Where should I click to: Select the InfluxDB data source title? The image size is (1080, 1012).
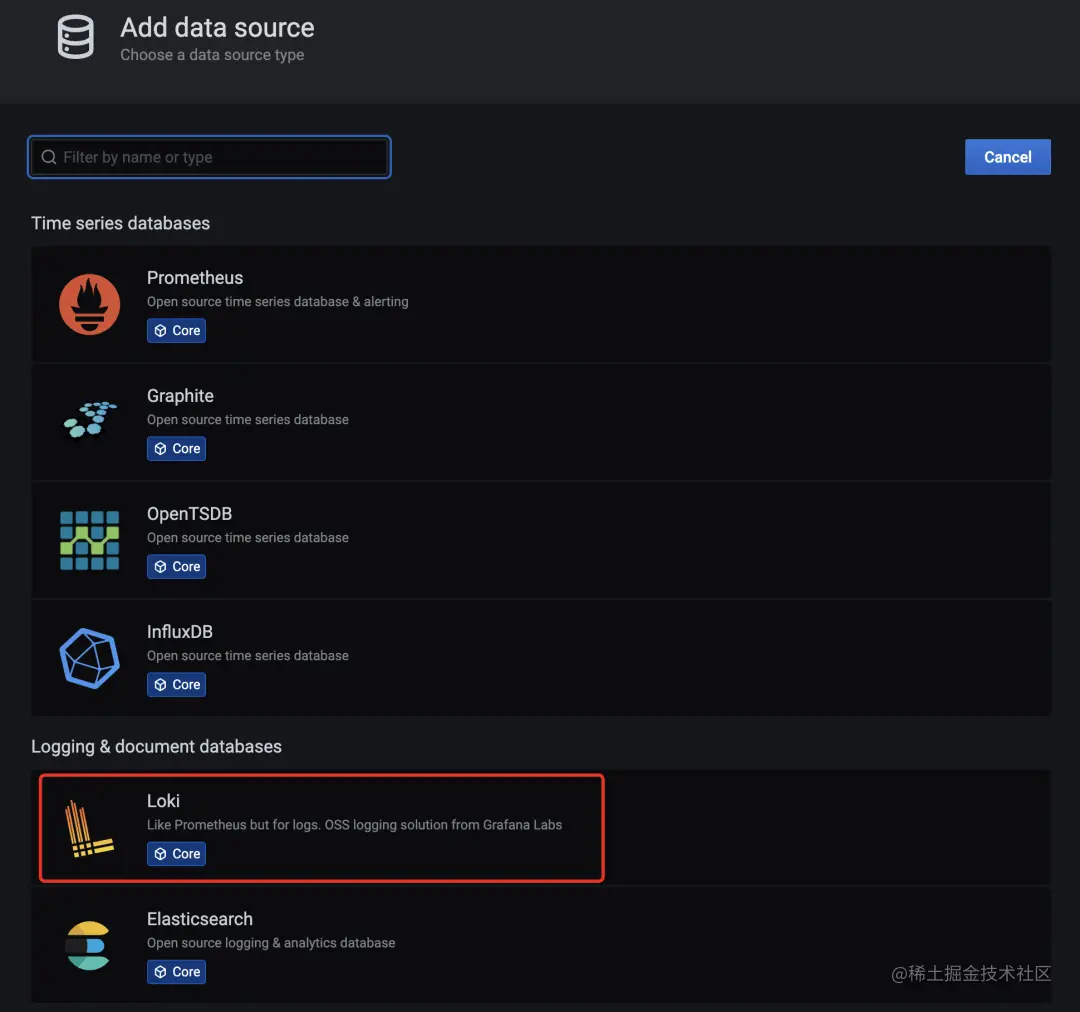[x=180, y=632]
